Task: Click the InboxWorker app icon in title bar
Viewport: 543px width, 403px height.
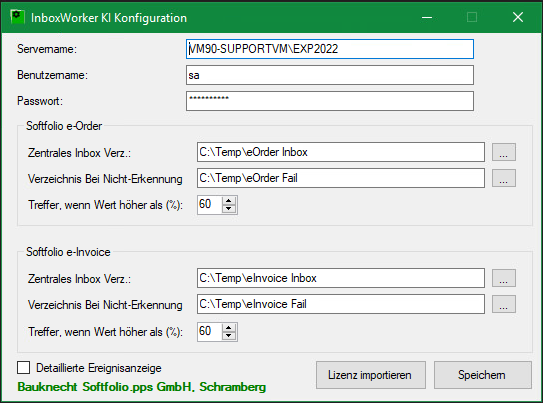Action: click(x=17, y=17)
